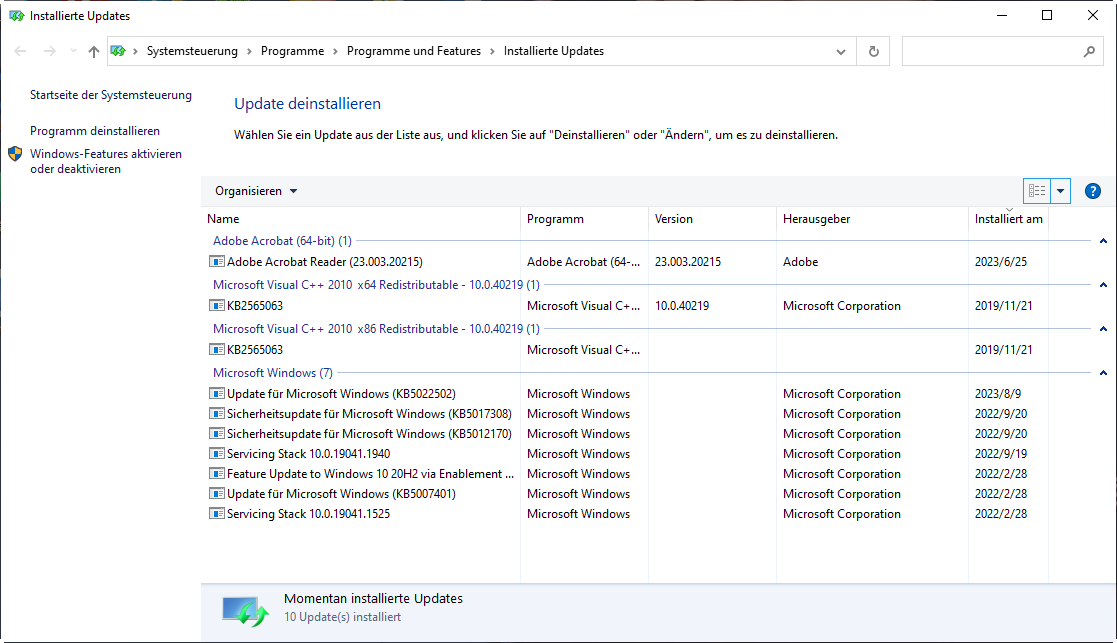Select update KB5022502 for Microsoft Windows
Image resolution: width=1117 pixels, height=643 pixels.
click(x=341, y=394)
